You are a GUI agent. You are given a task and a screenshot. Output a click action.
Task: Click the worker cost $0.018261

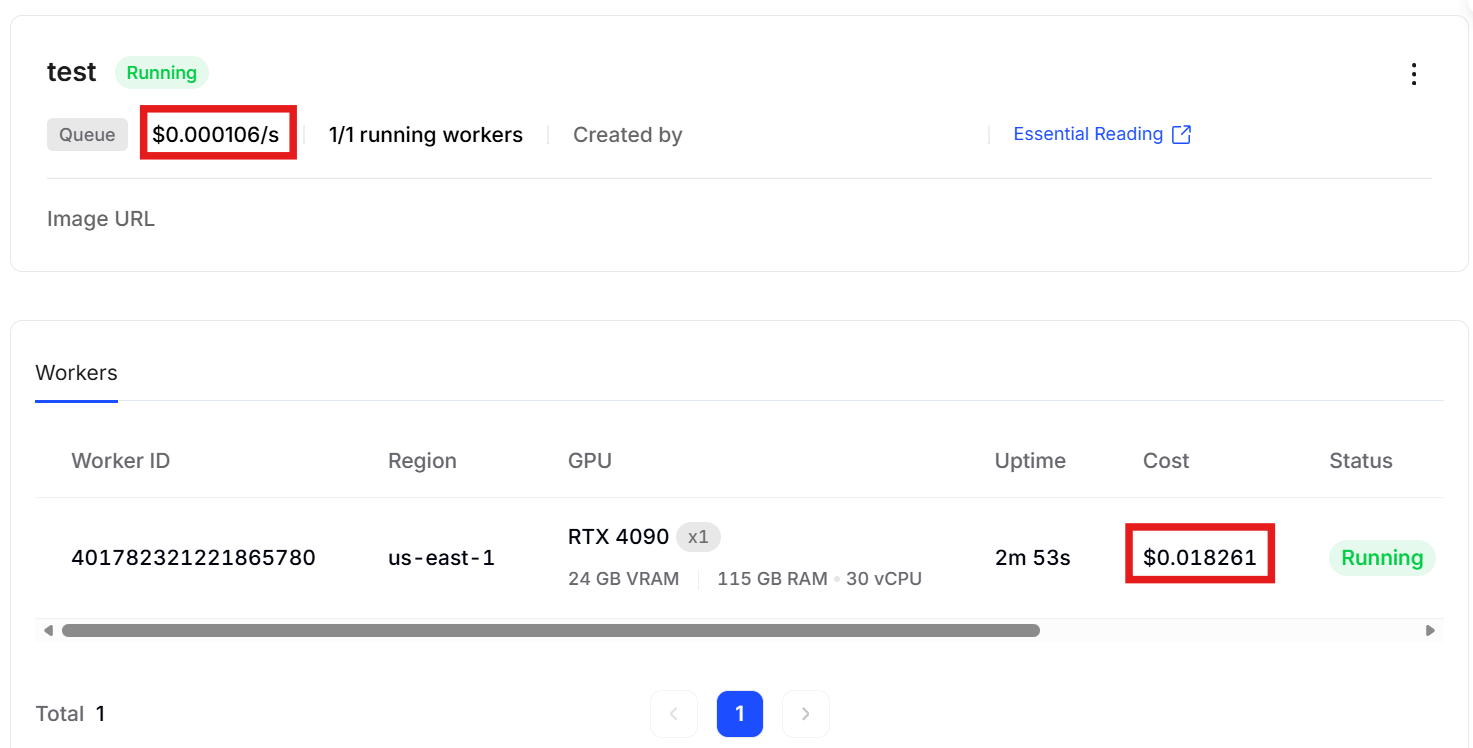click(x=1199, y=558)
